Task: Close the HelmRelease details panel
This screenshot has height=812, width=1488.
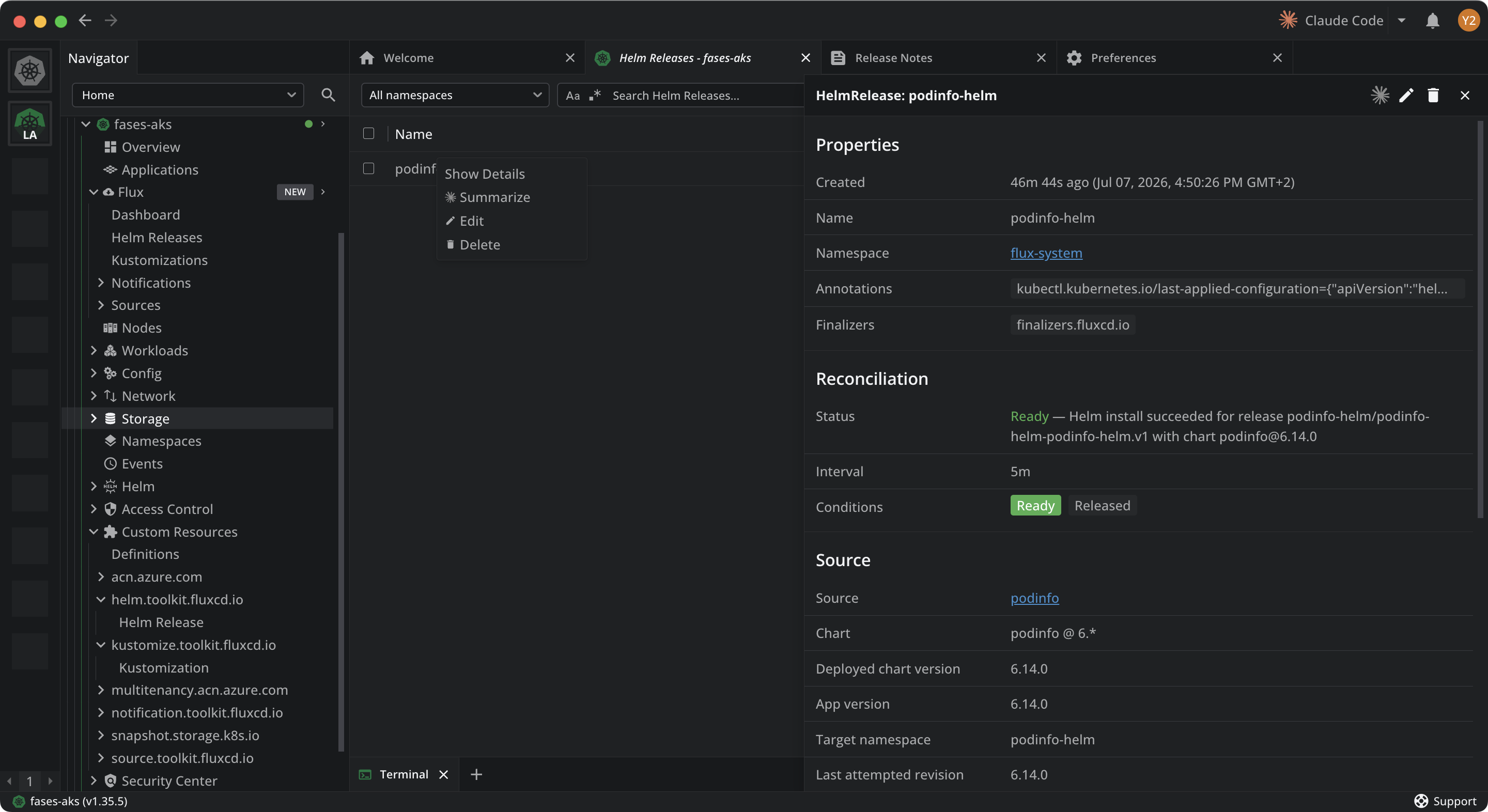Action: tap(1464, 95)
